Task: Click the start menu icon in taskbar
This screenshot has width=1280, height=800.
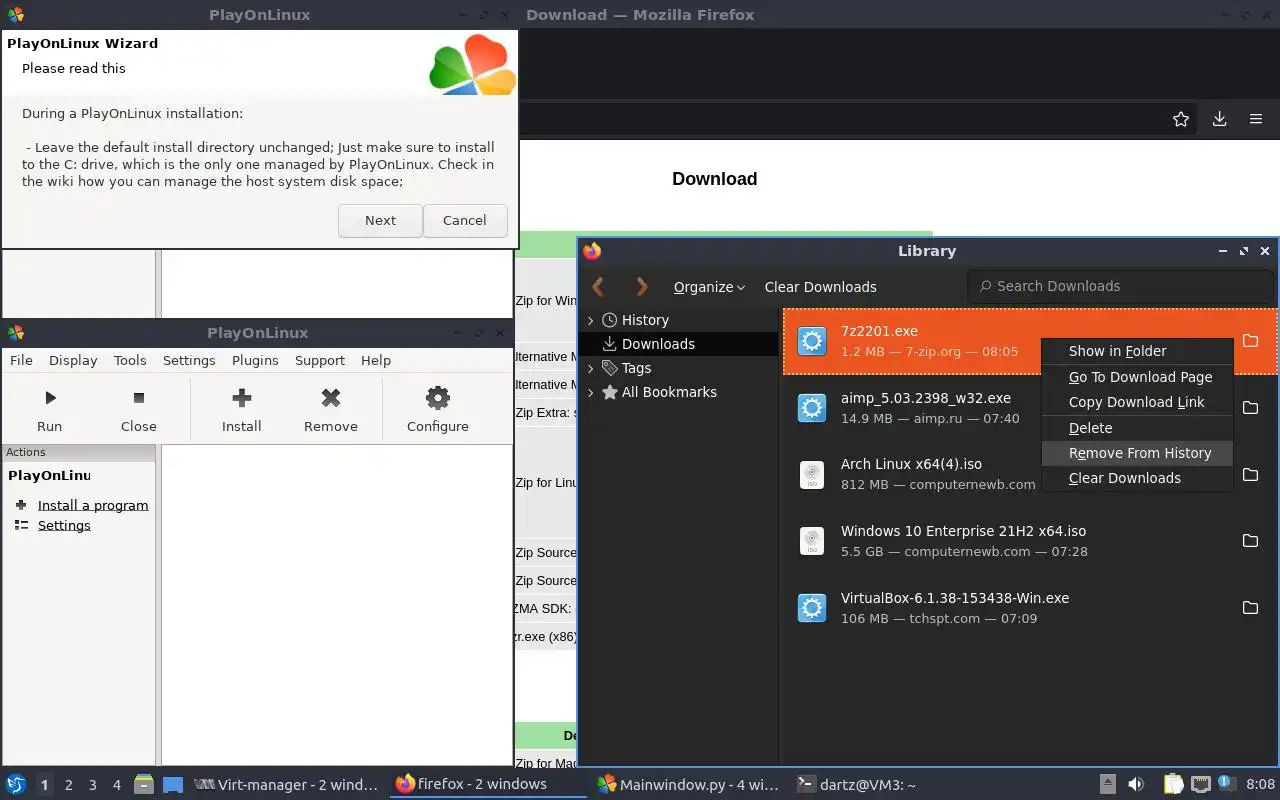Action: coord(16,784)
